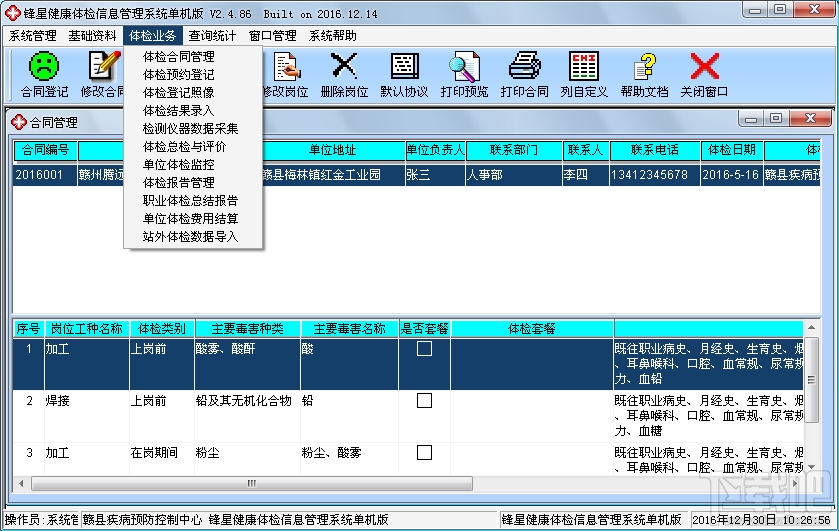The height and width of the screenshot is (531, 839).
Task: Click the red 关闭窗口 icon
Action: [x=704, y=66]
